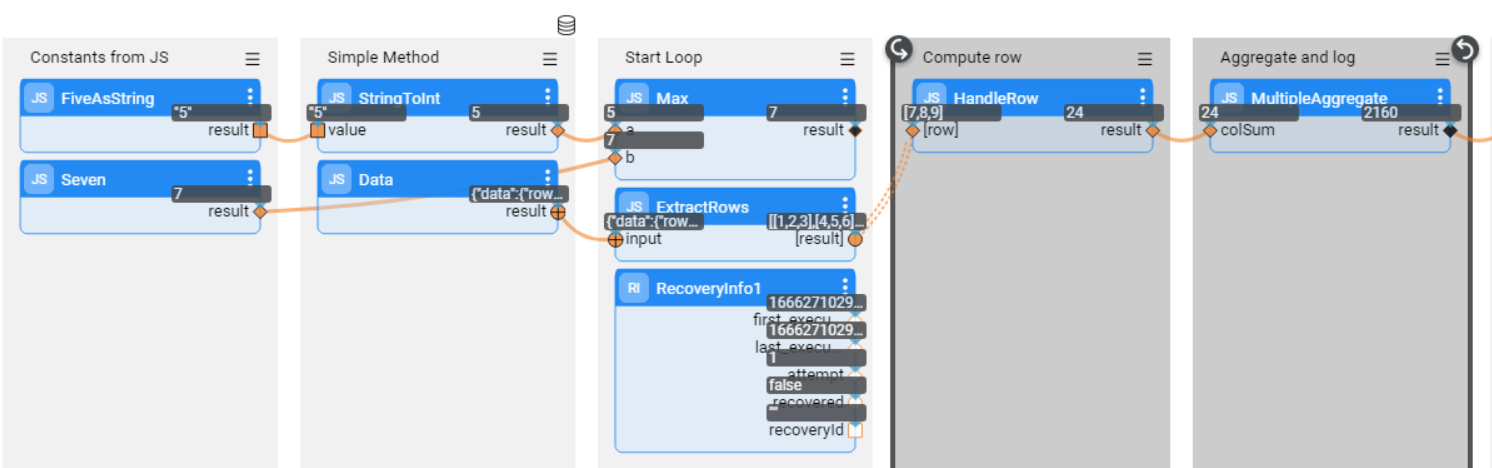Open the Simple Method hamburger menu
Screen dimensions: 1492x468
[x=550, y=59]
